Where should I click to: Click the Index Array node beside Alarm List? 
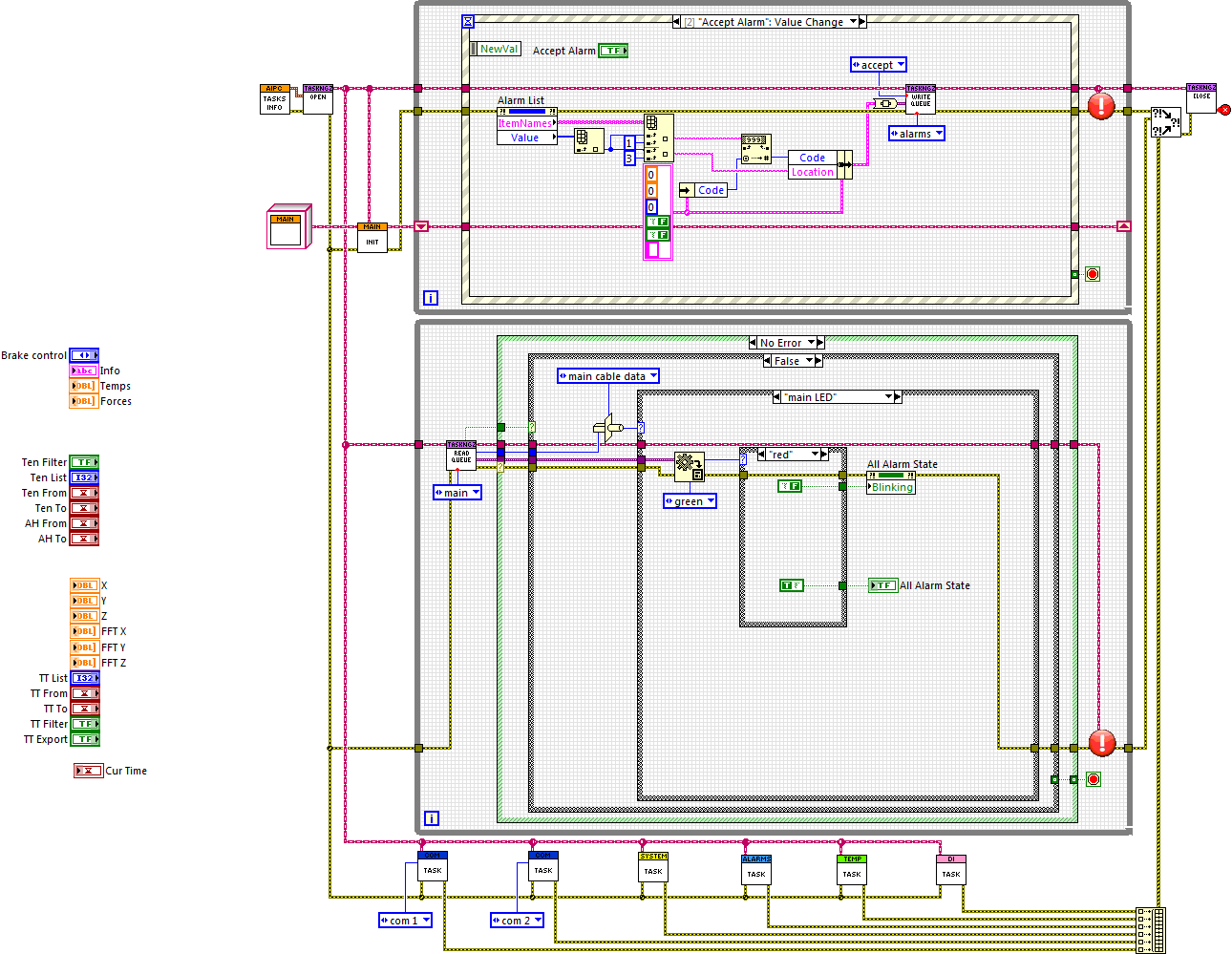click(x=588, y=140)
